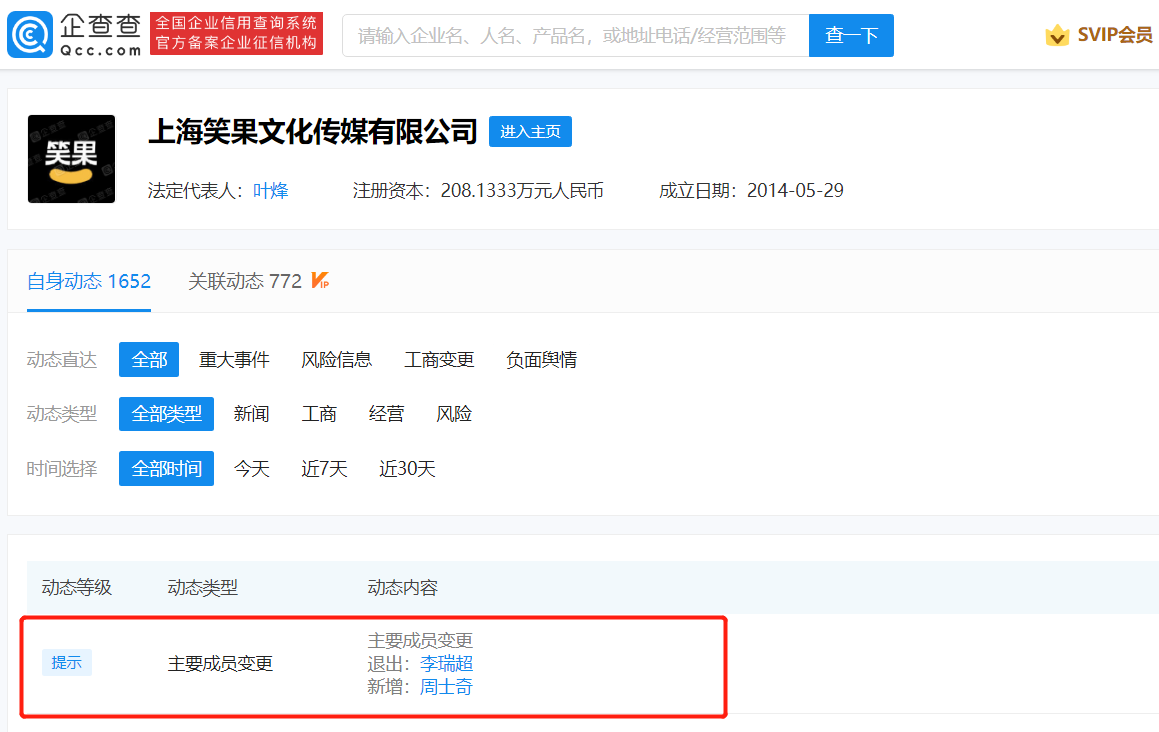Click the Qcc.com logo icon
The image size is (1159, 732).
[x=30, y=35]
